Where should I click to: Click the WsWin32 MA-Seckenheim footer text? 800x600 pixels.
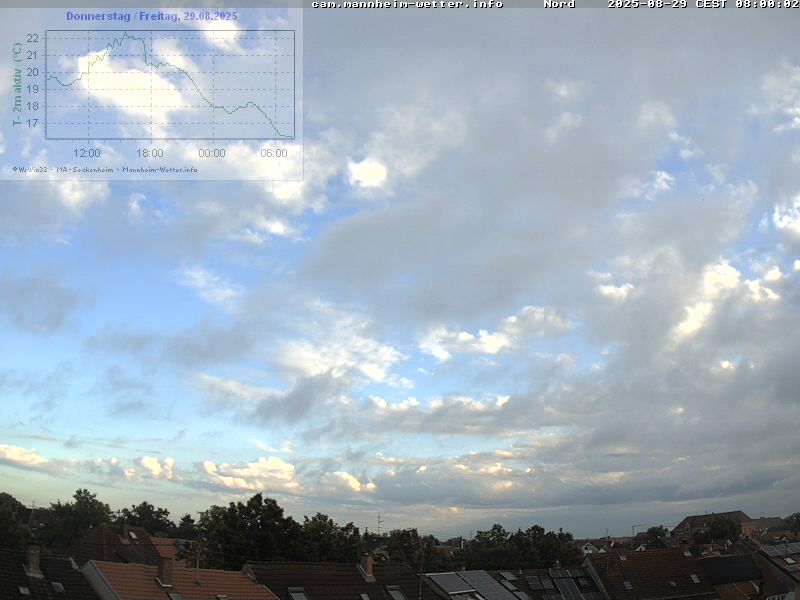105,169
